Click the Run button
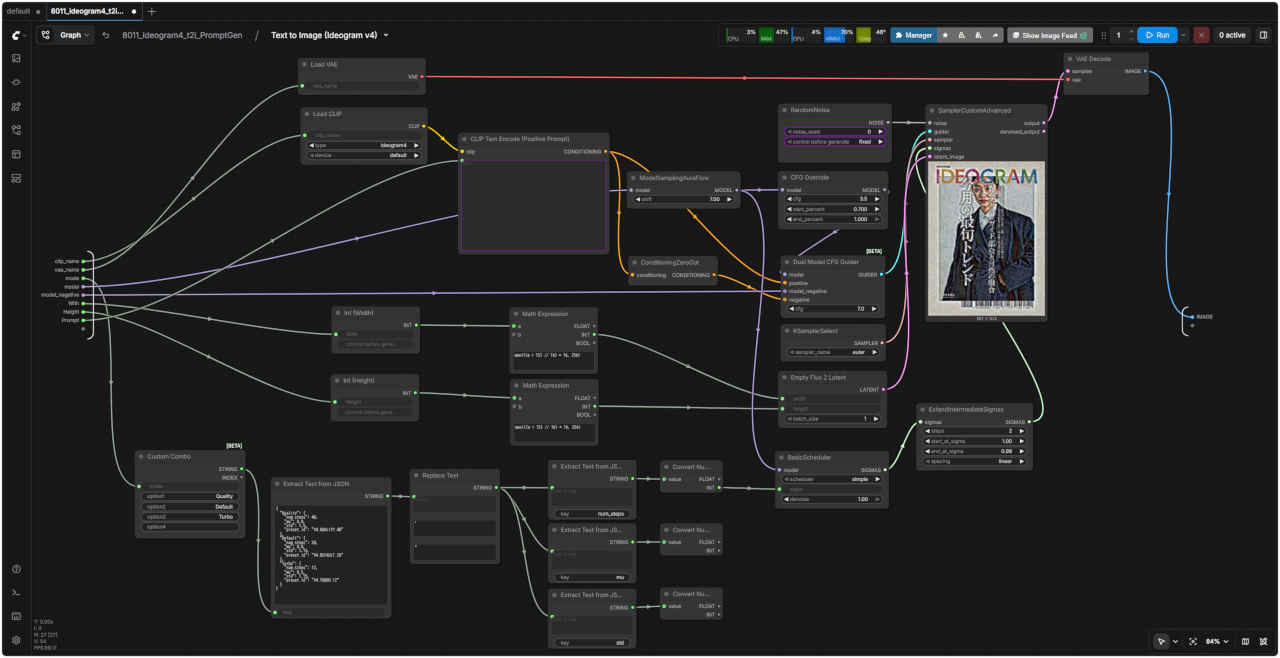Viewport: 1280px width, 658px height. [x=1157, y=35]
